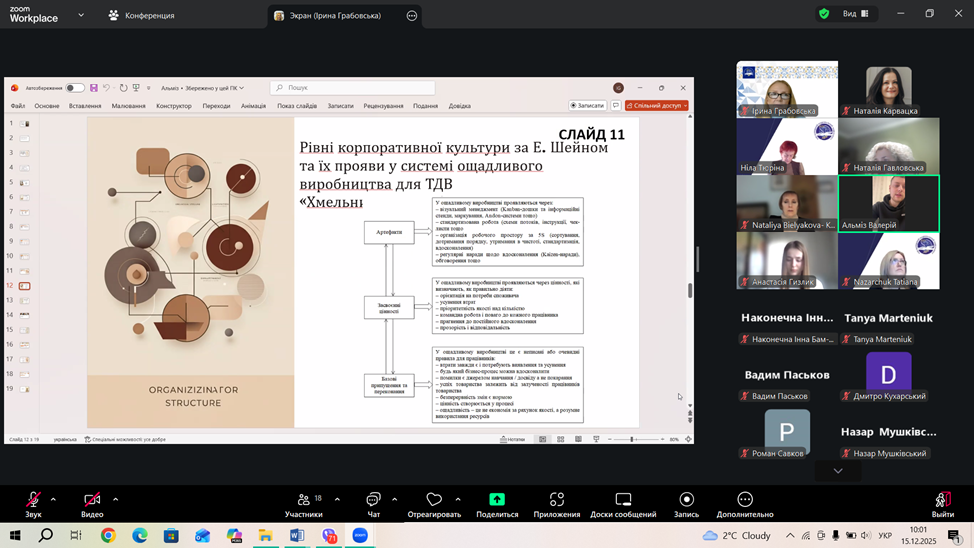The height and width of the screenshot is (548, 974).
Task: Open the Дополнительно more options icon
Action: tap(744, 500)
